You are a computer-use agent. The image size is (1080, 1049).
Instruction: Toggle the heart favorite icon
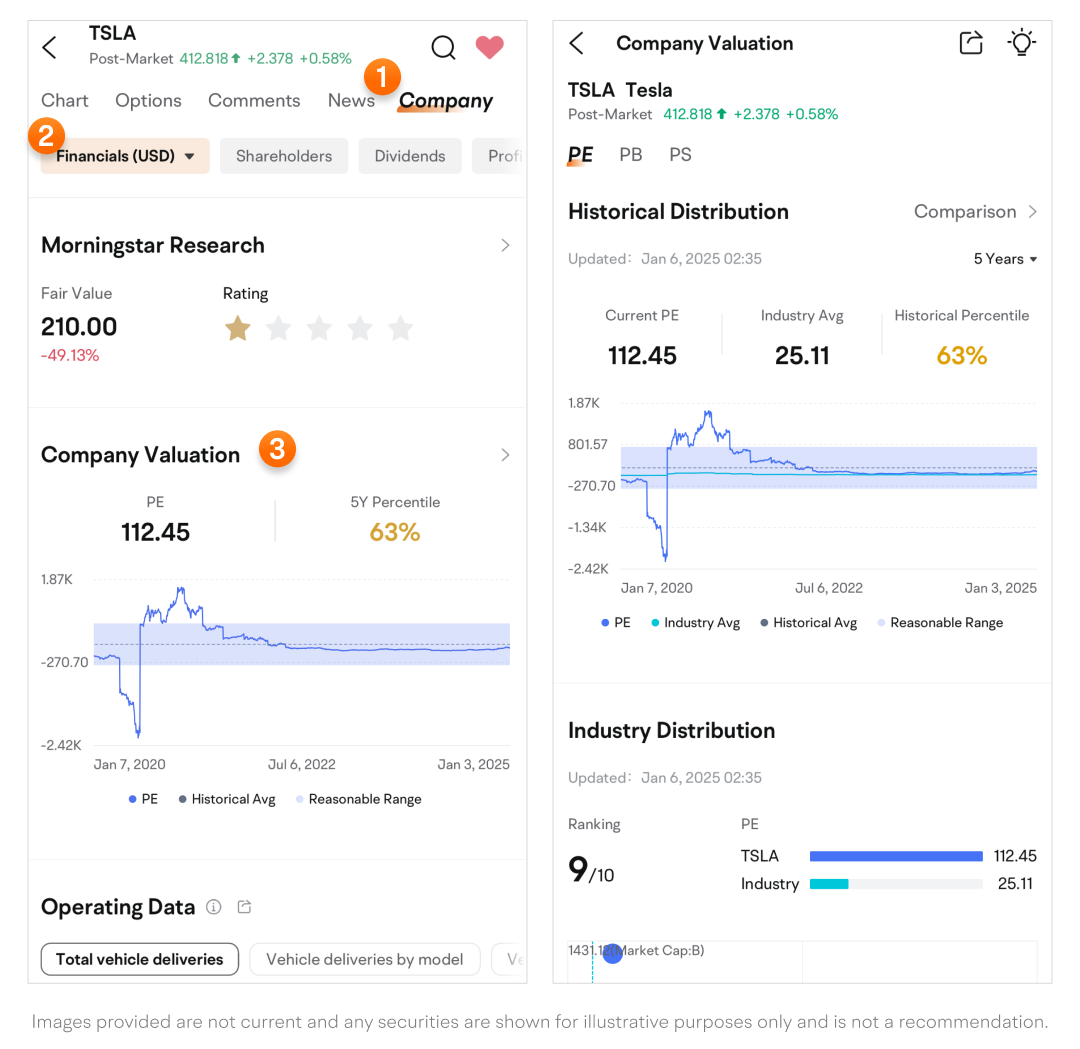tap(489, 47)
